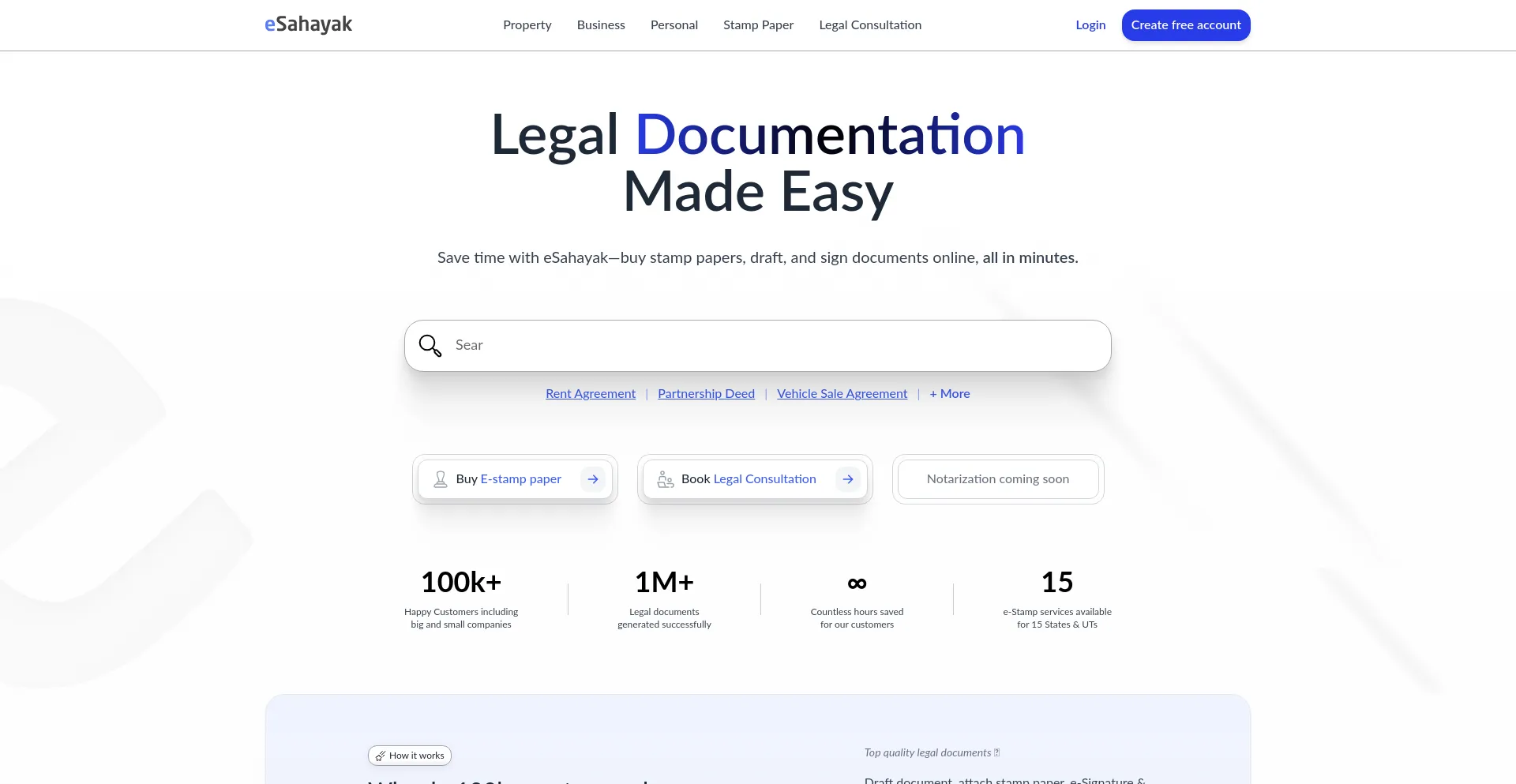Click the stamp icon on Buy E-stamp button
1516x784 pixels.
pos(441,479)
